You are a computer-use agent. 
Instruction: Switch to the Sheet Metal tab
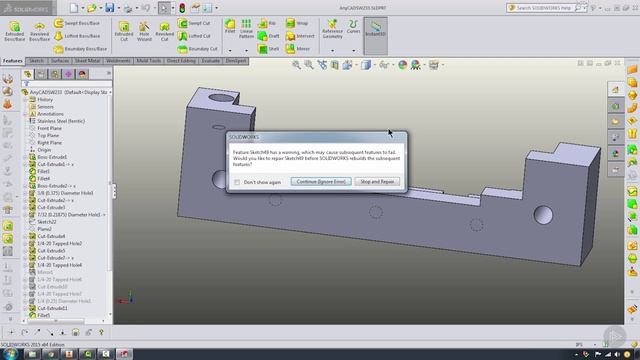(87, 61)
